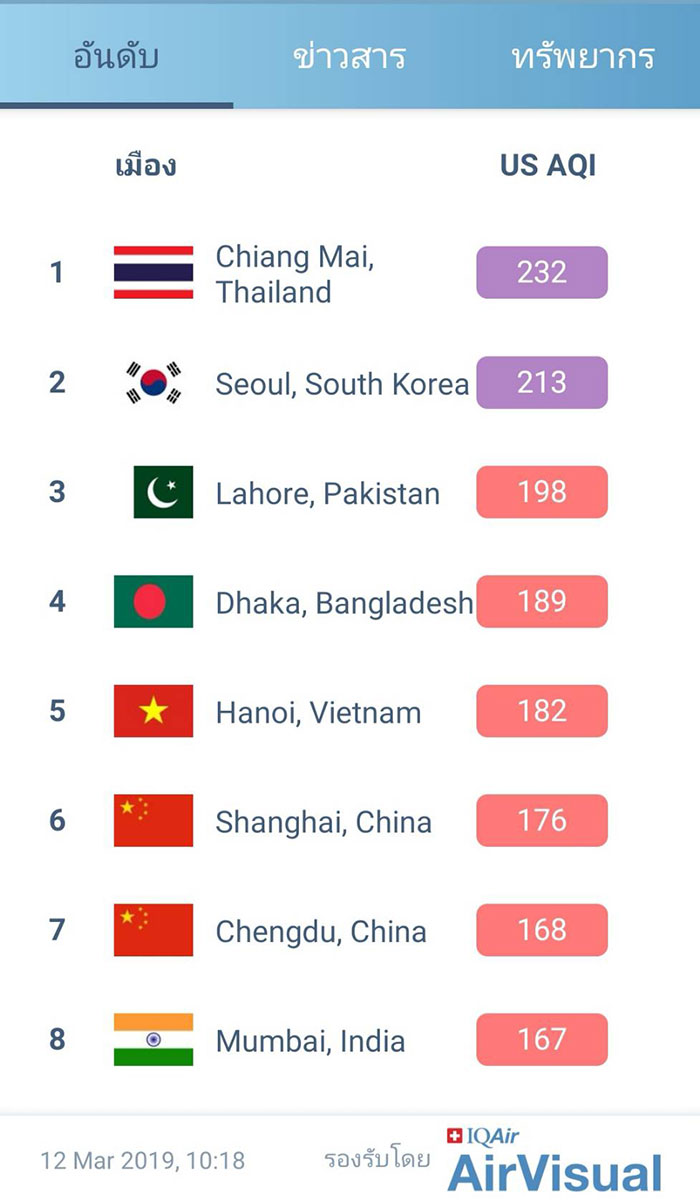Tap the South Korea flag icon

153,382
